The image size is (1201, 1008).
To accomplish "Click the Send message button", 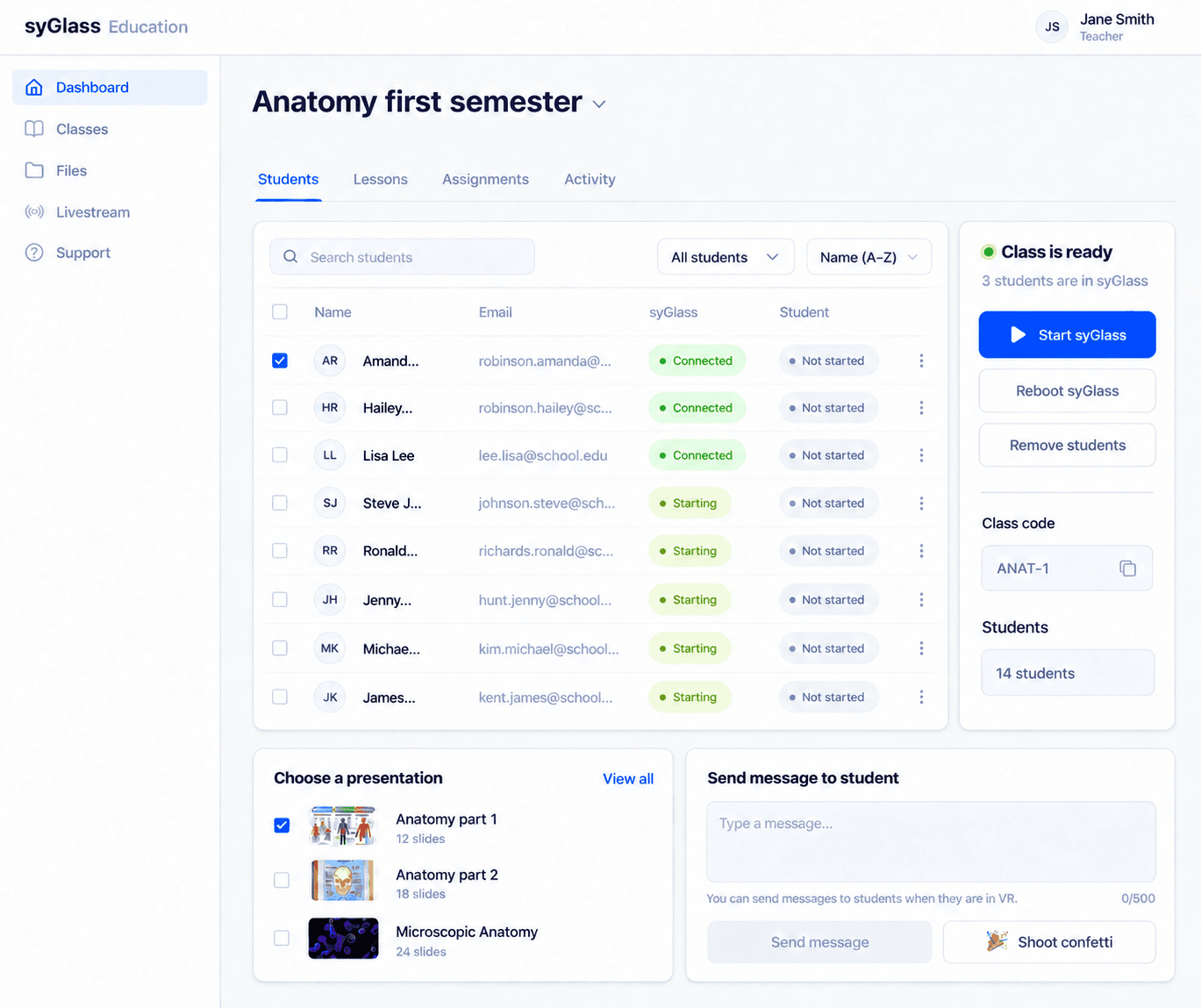I will click(x=819, y=942).
